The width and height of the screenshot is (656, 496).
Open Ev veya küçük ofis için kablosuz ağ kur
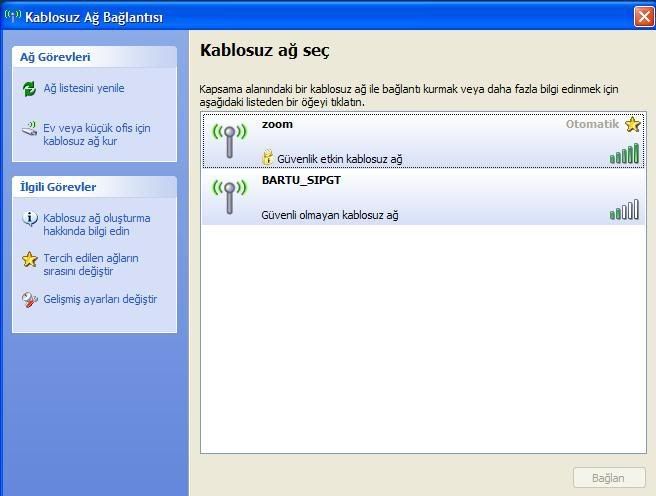pyautogui.click(x=97, y=135)
